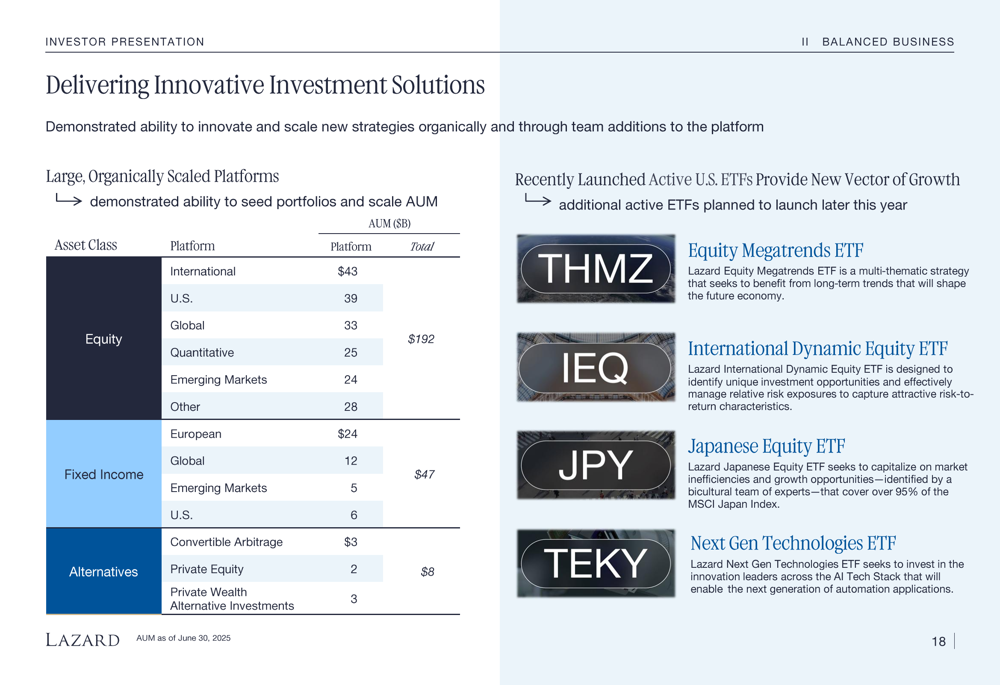Select the Japanese Equity ETF heading
This screenshot has height=685, width=1000.
pyautogui.click(x=766, y=446)
